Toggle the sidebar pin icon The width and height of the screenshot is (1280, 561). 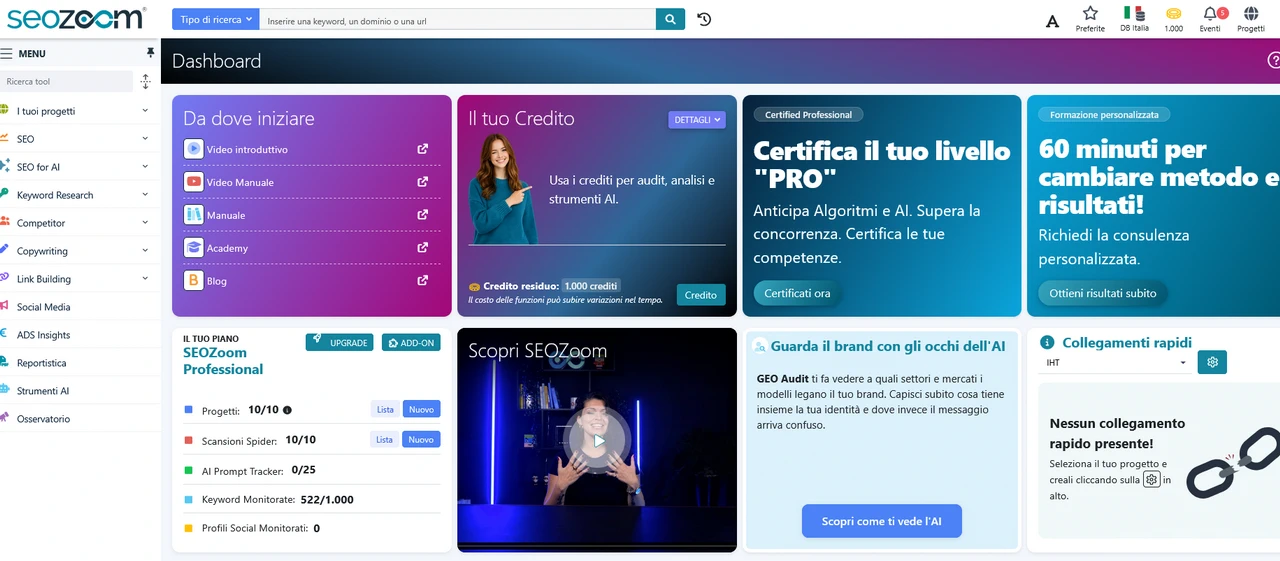pos(151,52)
